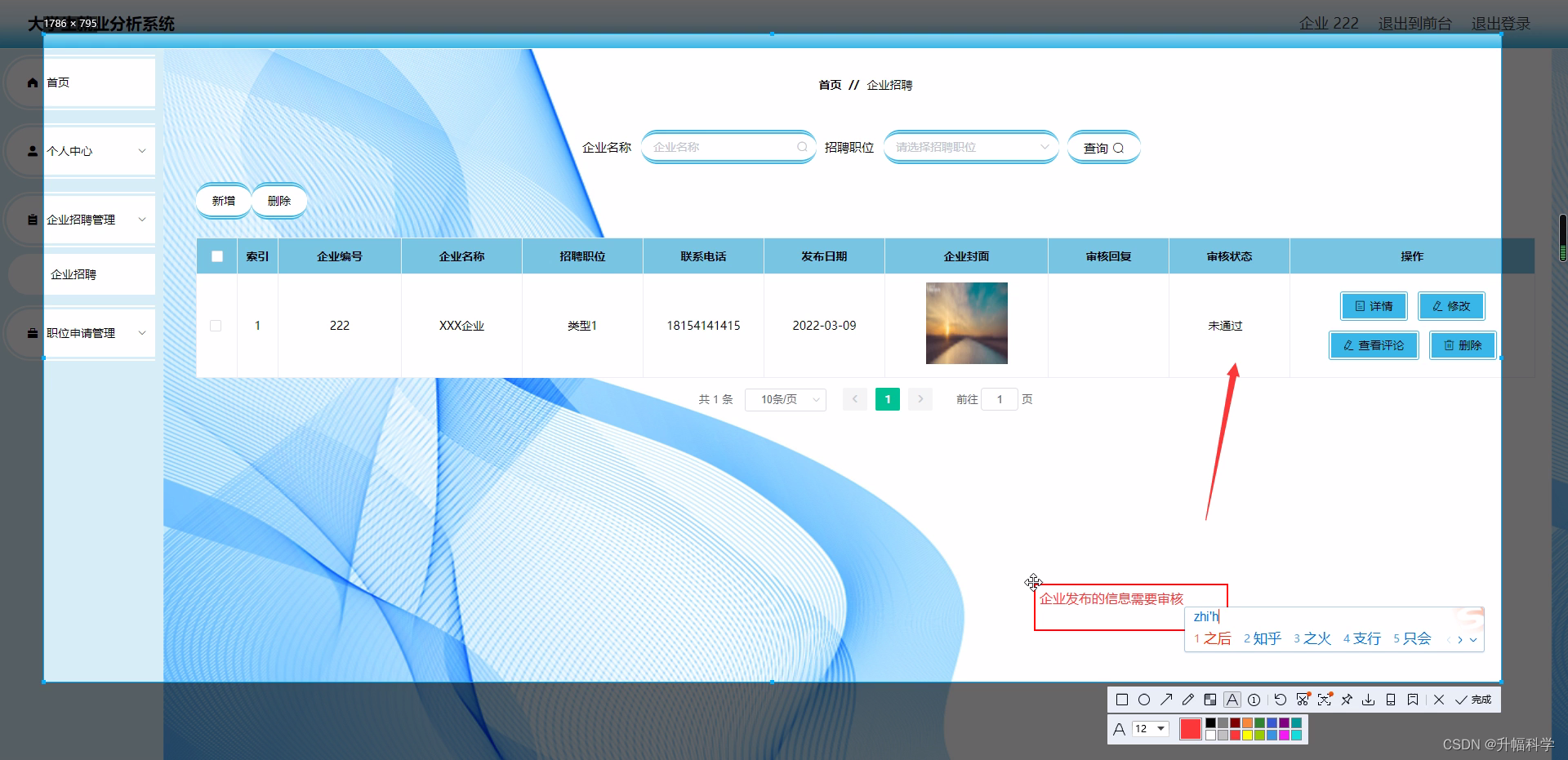Image resolution: width=1568 pixels, height=760 pixels.
Task: Select the mosaic blur tool
Action: pos(1210,700)
